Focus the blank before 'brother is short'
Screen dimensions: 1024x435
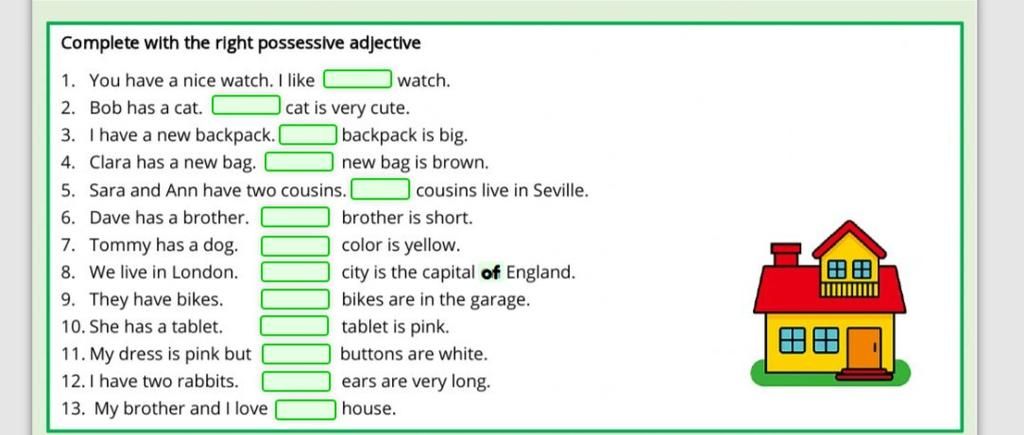tap(295, 217)
